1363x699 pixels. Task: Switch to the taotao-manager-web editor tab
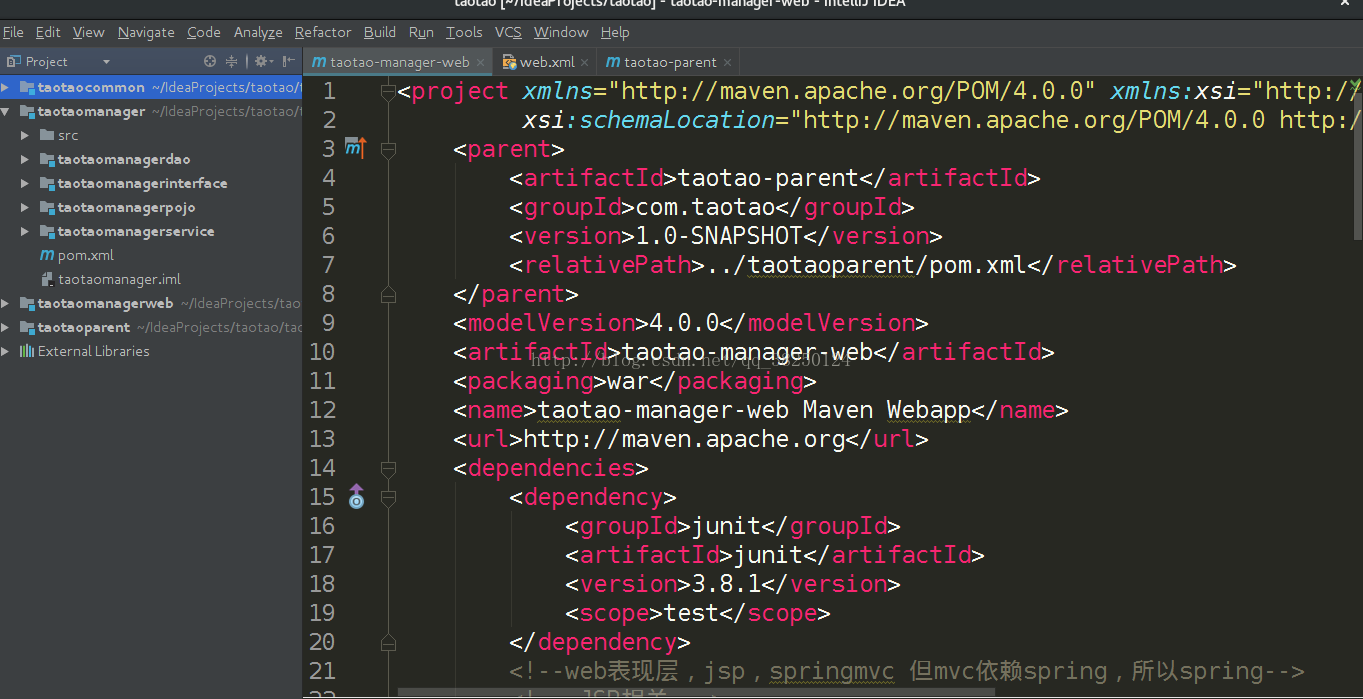398,62
